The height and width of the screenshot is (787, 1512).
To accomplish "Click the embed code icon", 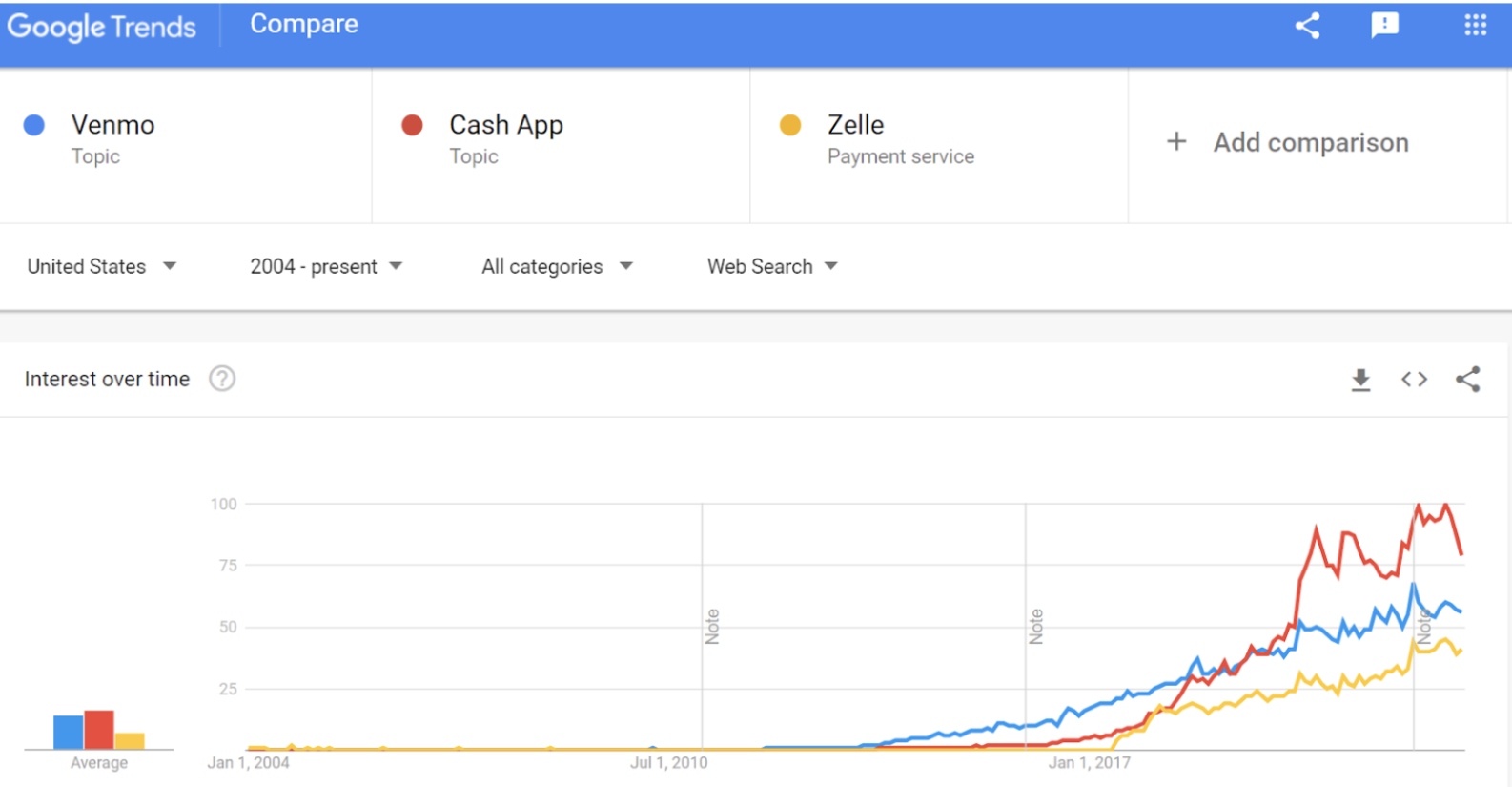I will coord(1414,380).
